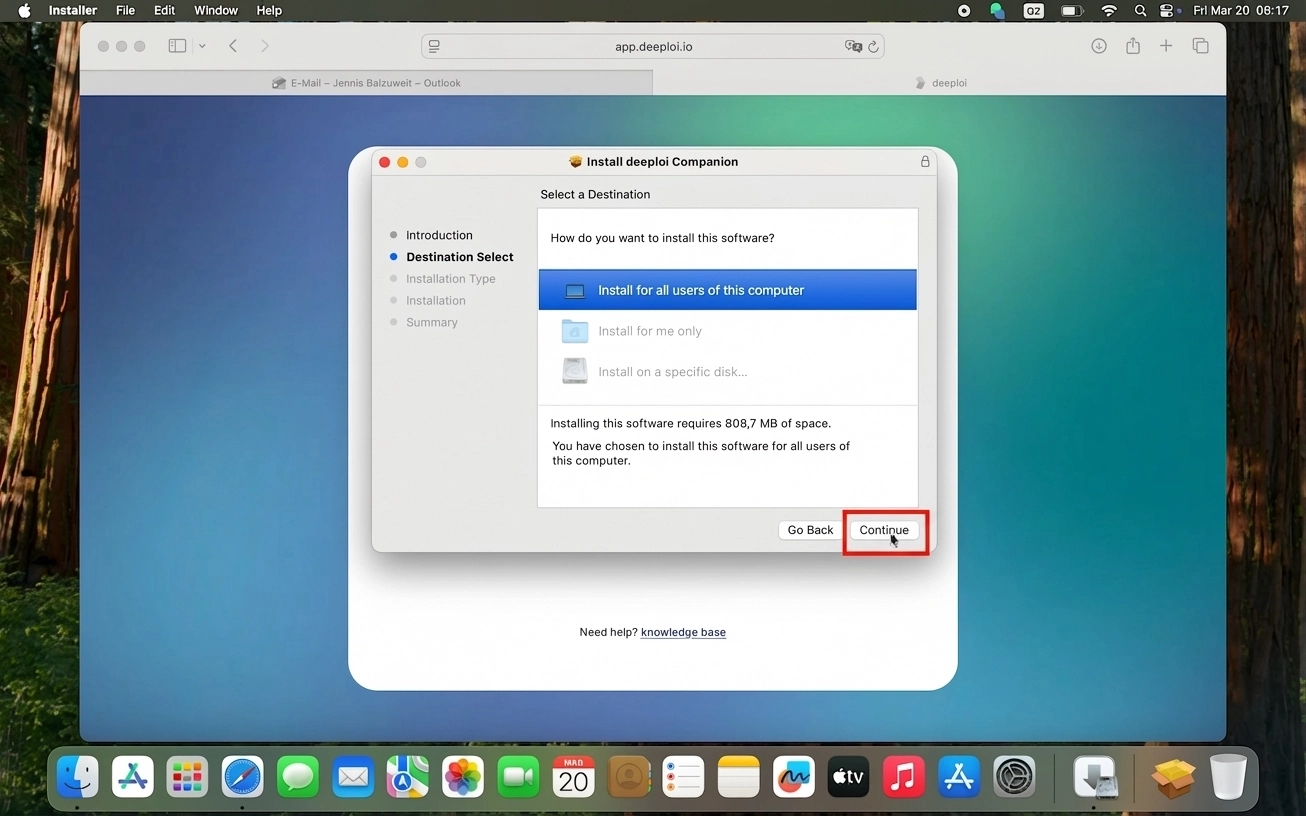Choose Install on a specific disk option
The image size is (1306, 816).
point(727,372)
